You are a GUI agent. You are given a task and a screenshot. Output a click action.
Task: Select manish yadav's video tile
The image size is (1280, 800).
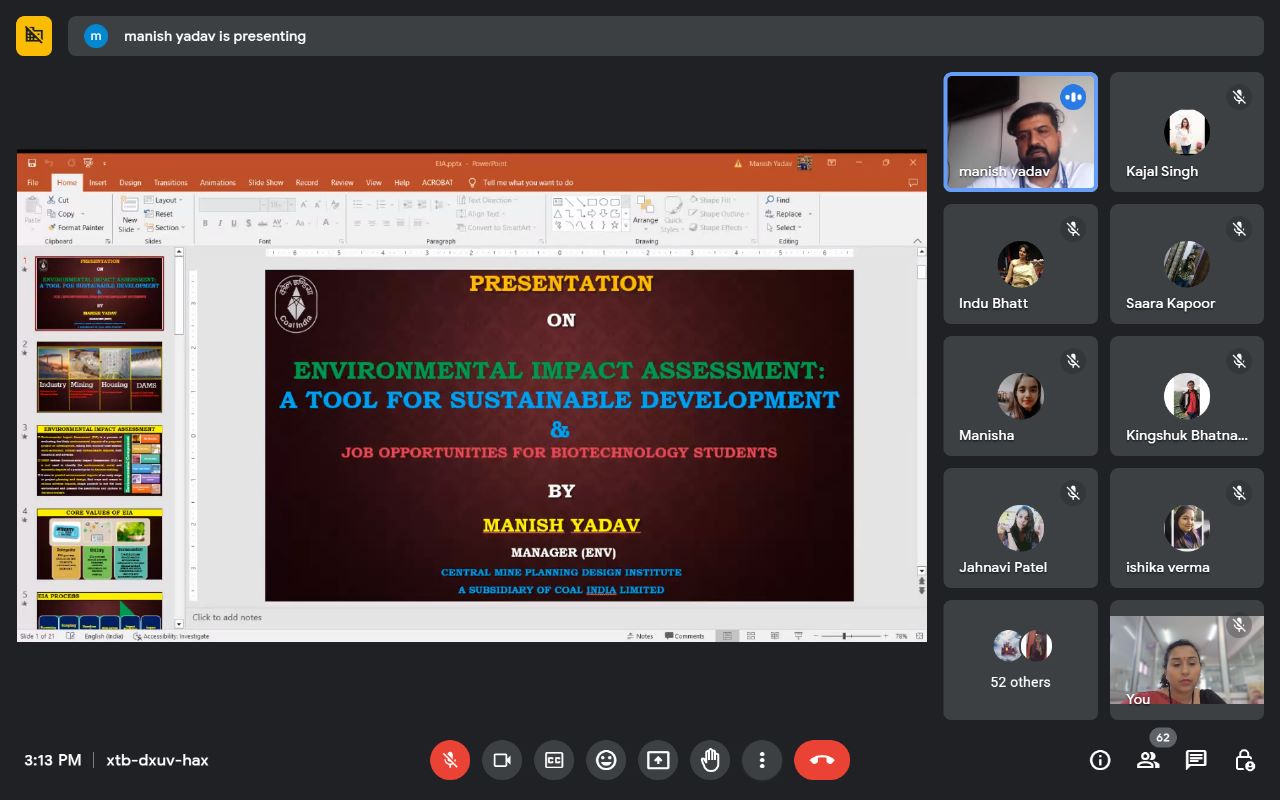coord(1020,131)
